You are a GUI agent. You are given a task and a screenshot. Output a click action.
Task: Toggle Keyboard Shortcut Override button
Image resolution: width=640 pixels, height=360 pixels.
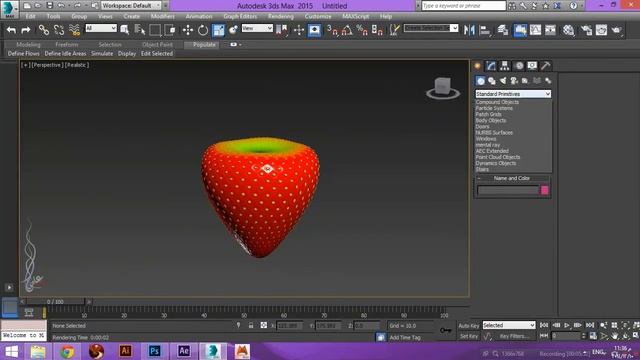(x=314, y=30)
